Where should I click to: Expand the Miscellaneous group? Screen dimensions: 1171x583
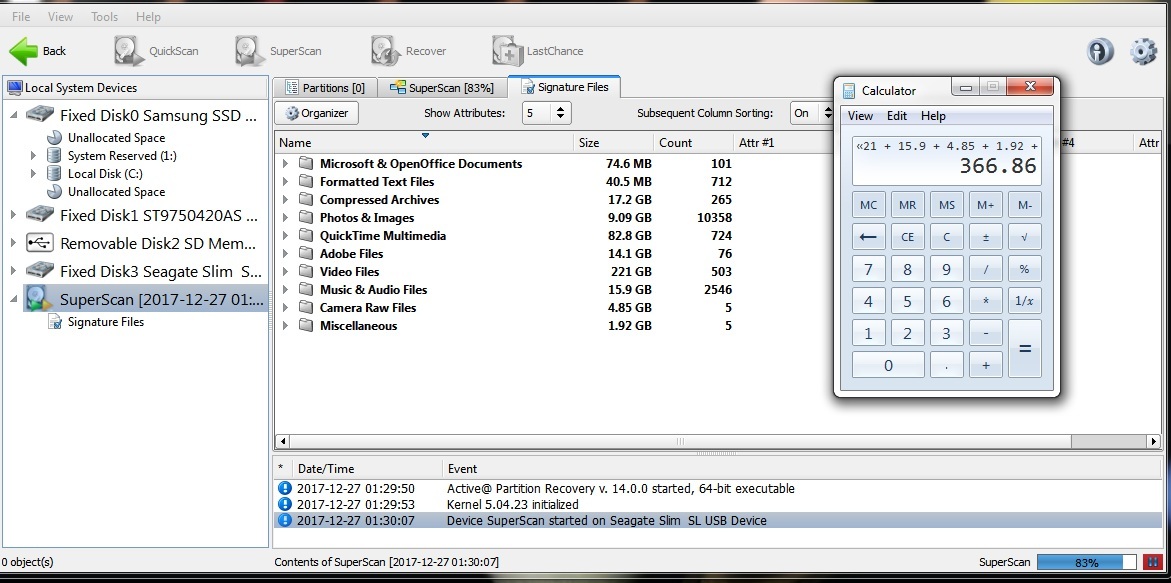285,325
